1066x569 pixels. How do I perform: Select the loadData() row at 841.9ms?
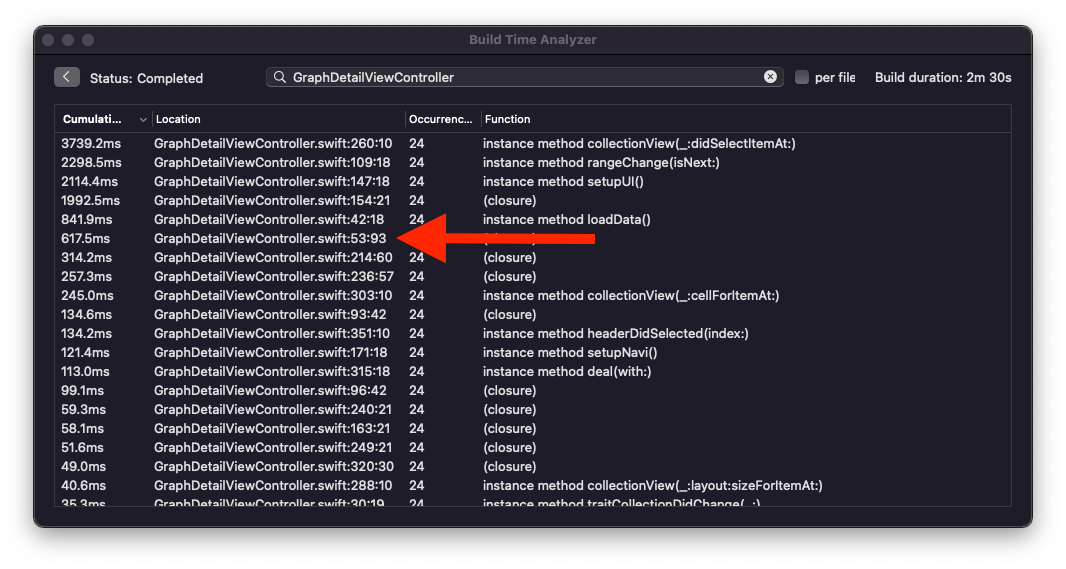click(532, 220)
